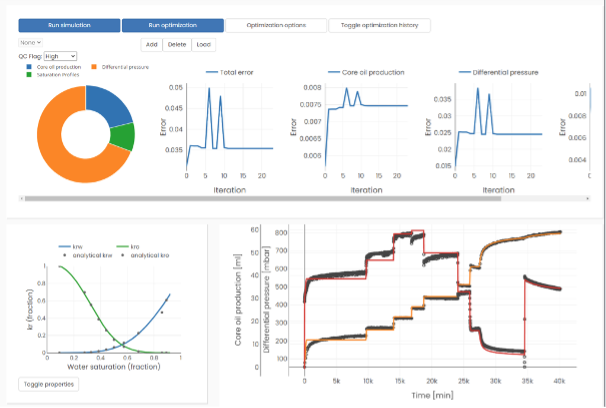Toggle krw legend entry
Image resolution: width=606 pixels, height=408 pixels.
click(69, 246)
